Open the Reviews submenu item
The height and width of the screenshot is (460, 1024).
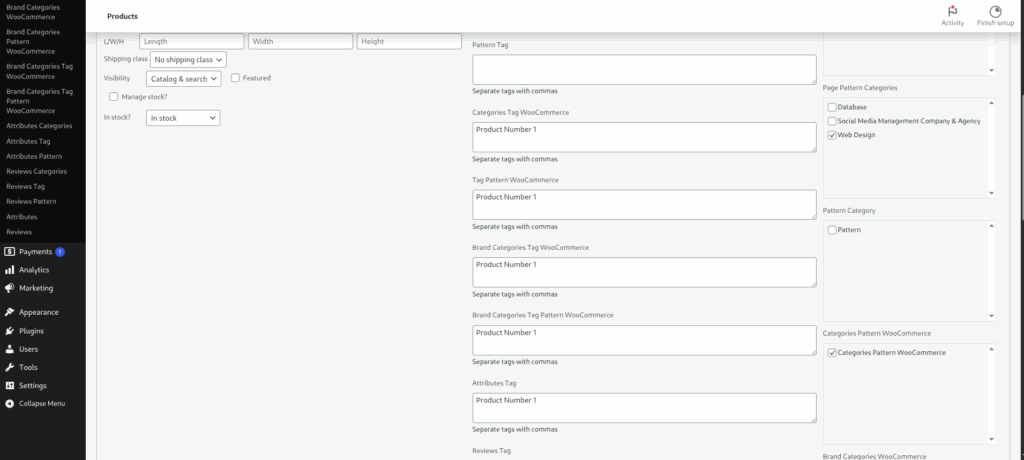[19, 232]
